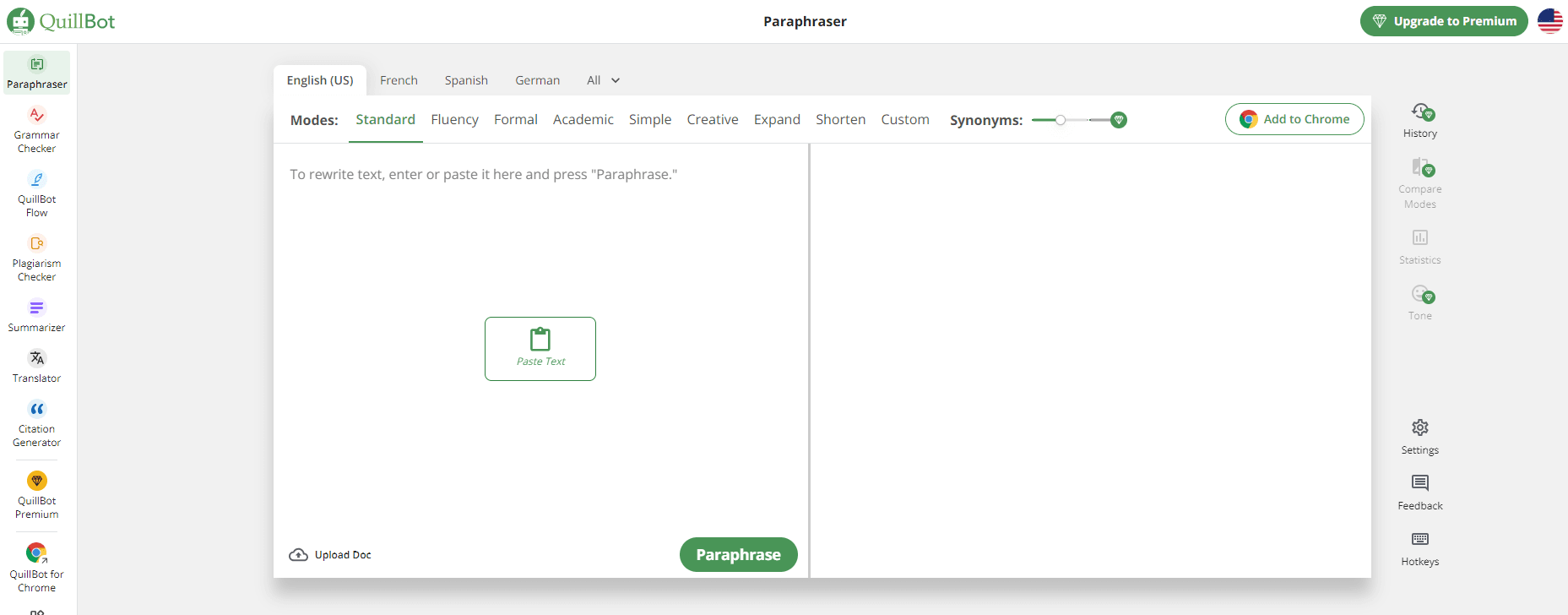Open language selector US flag
The width and height of the screenshot is (1568, 615).
[1549, 21]
